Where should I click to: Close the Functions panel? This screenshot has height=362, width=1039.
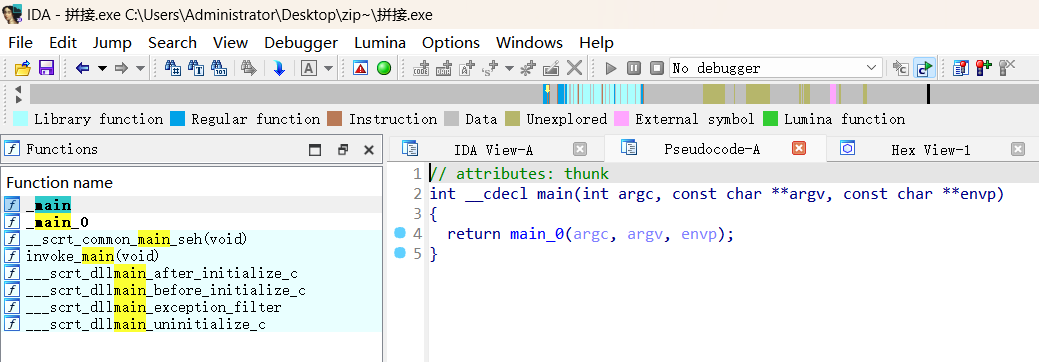(x=369, y=150)
